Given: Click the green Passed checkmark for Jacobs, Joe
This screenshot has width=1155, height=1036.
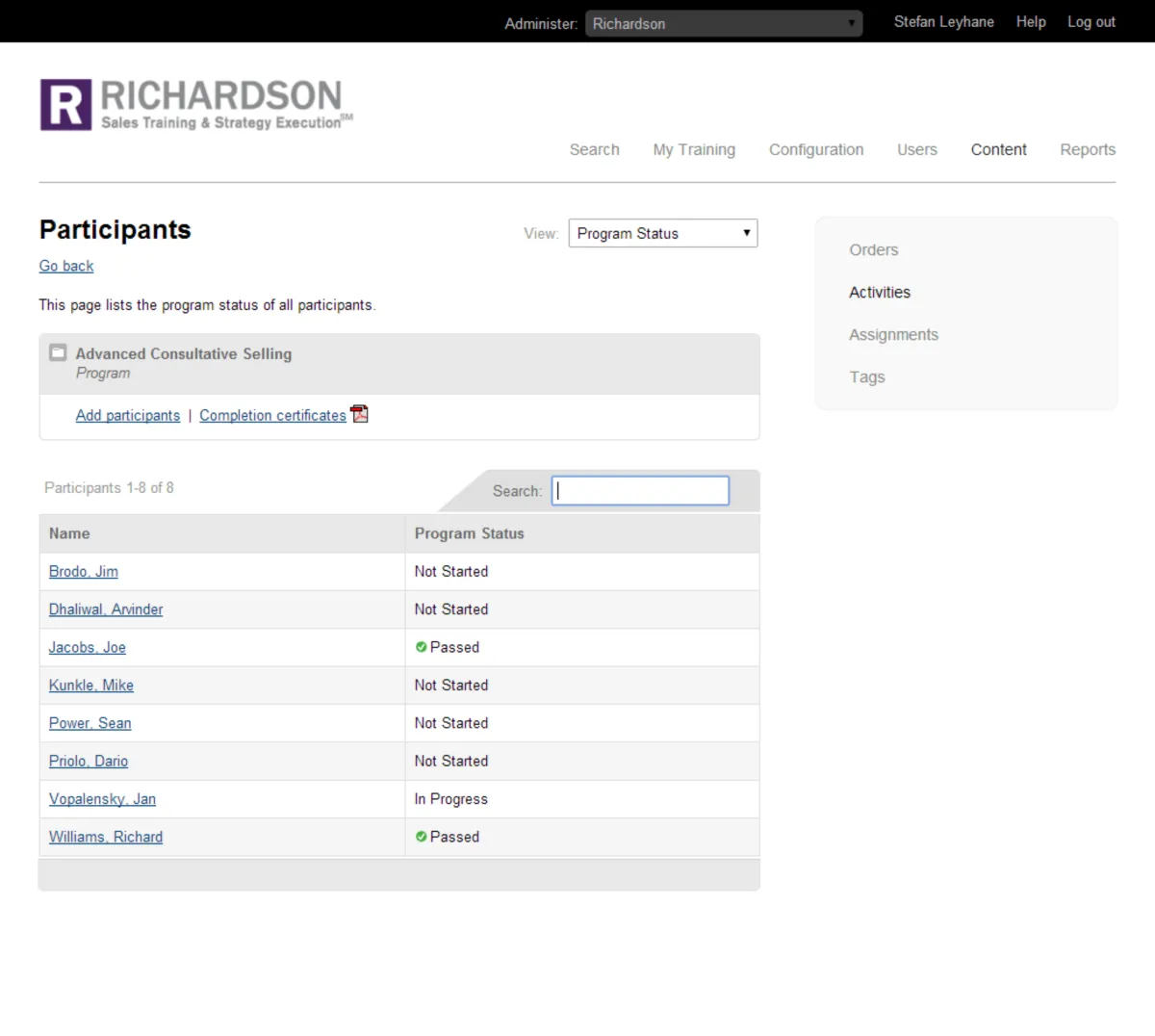Looking at the screenshot, I should pos(421,647).
